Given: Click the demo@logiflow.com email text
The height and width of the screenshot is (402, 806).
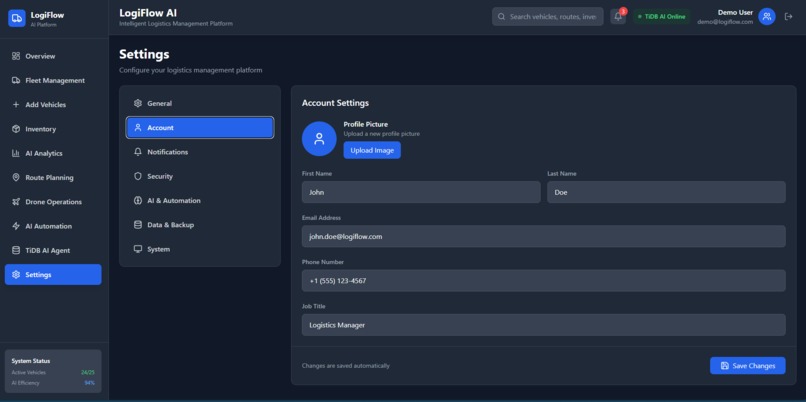Looking at the screenshot, I should pyautogui.click(x=725, y=22).
